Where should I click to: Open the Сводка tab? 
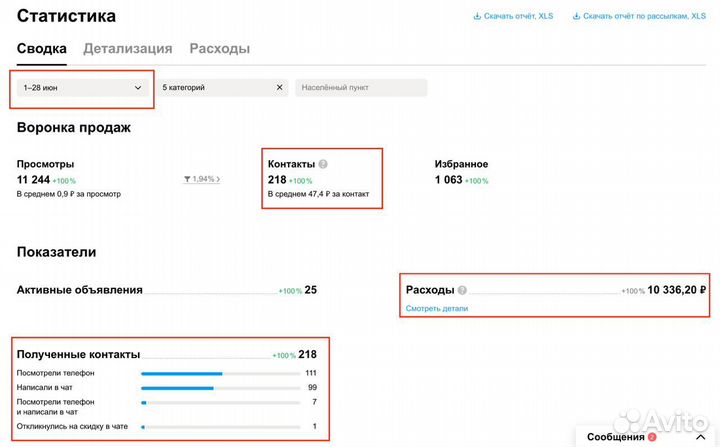coord(41,49)
